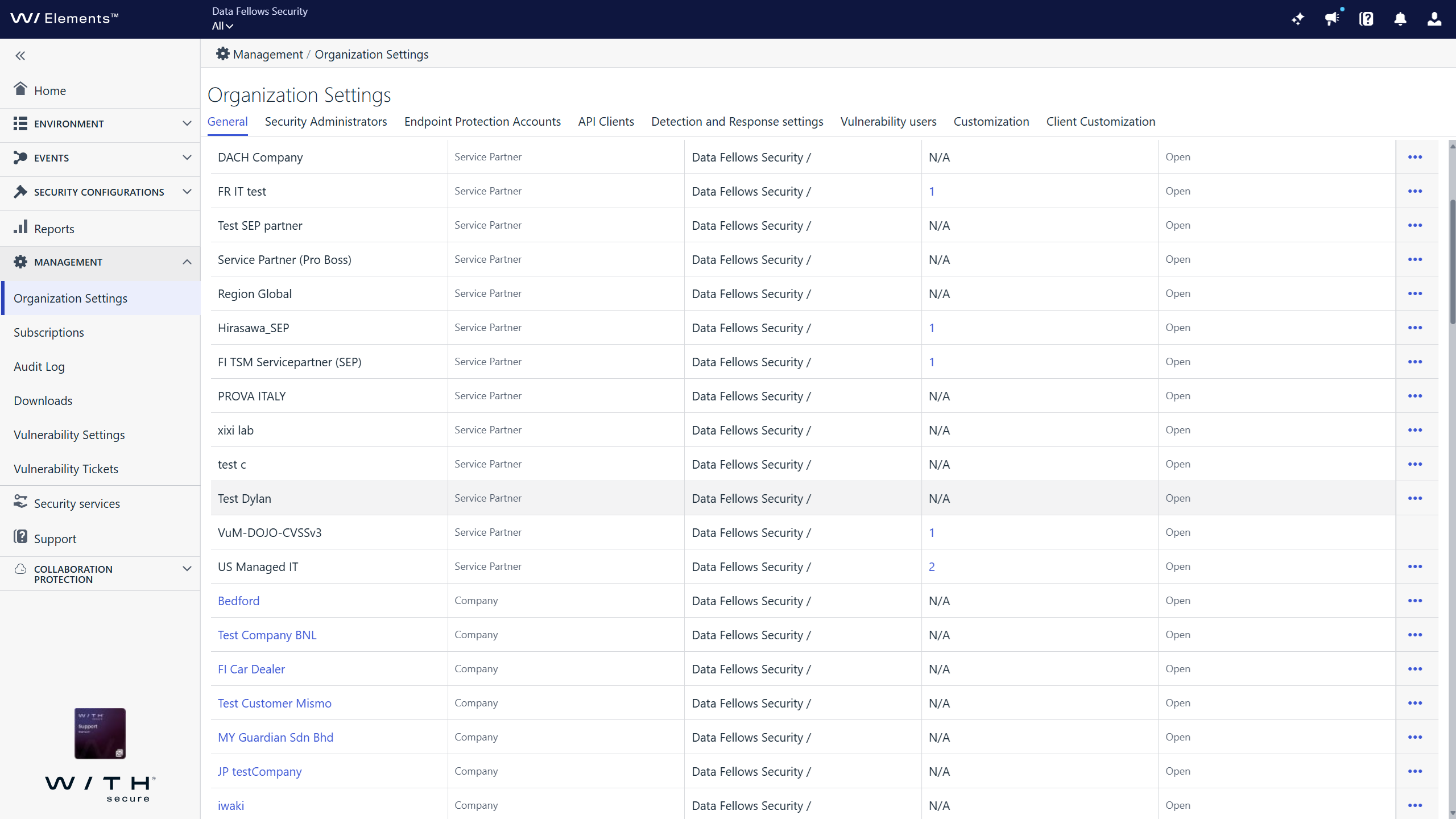Open the Bedford company link

[238, 601]
